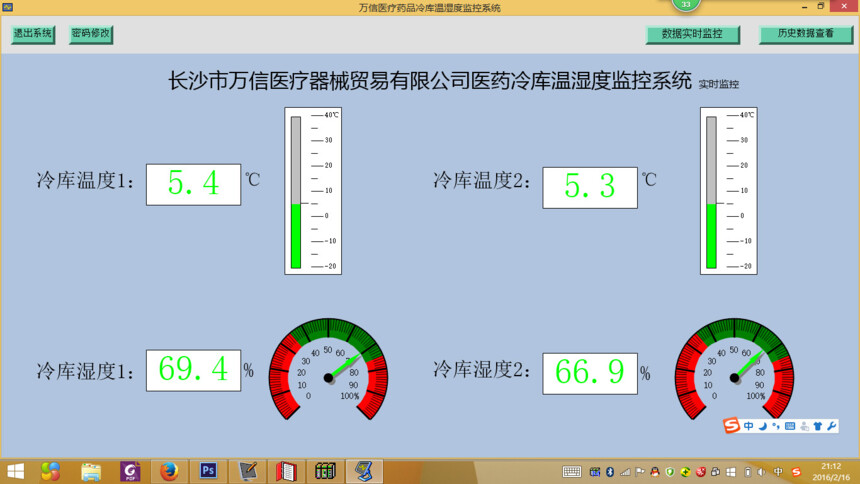This screenshot has height=484, width=860.
Task: Click the filmstrip icon in system tray
Action: [x=595, y=472]
